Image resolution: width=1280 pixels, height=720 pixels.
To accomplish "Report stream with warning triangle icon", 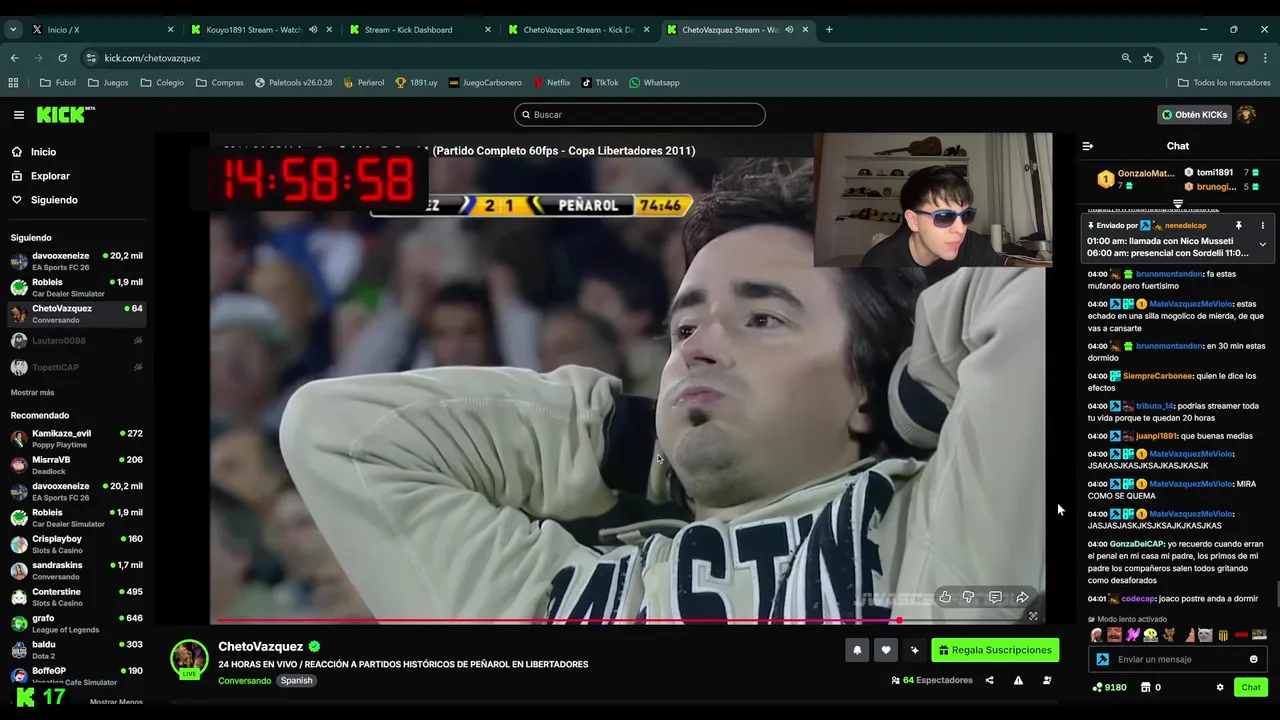I will click(x=1018, y=680).
